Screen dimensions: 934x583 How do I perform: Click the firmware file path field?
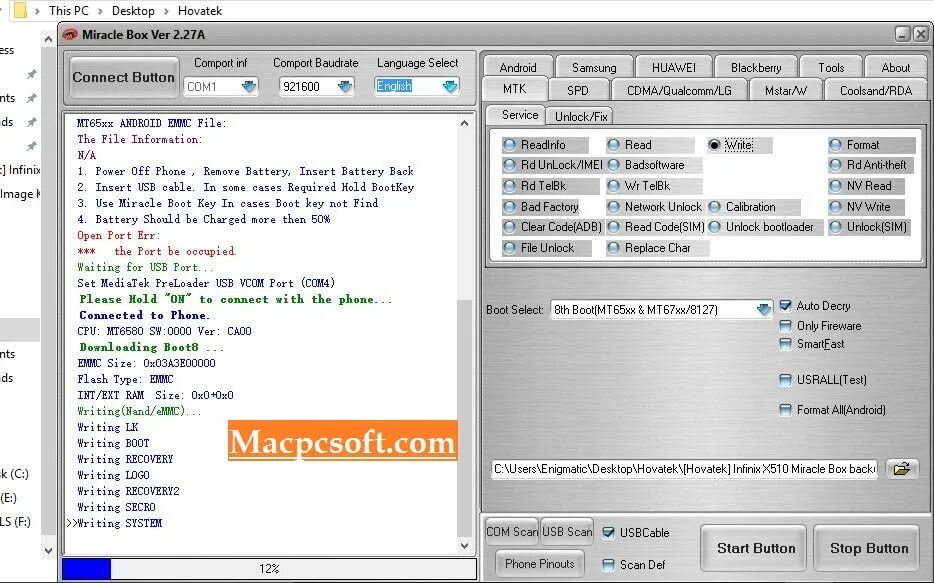pyautogui.click(x=685, y=469)
